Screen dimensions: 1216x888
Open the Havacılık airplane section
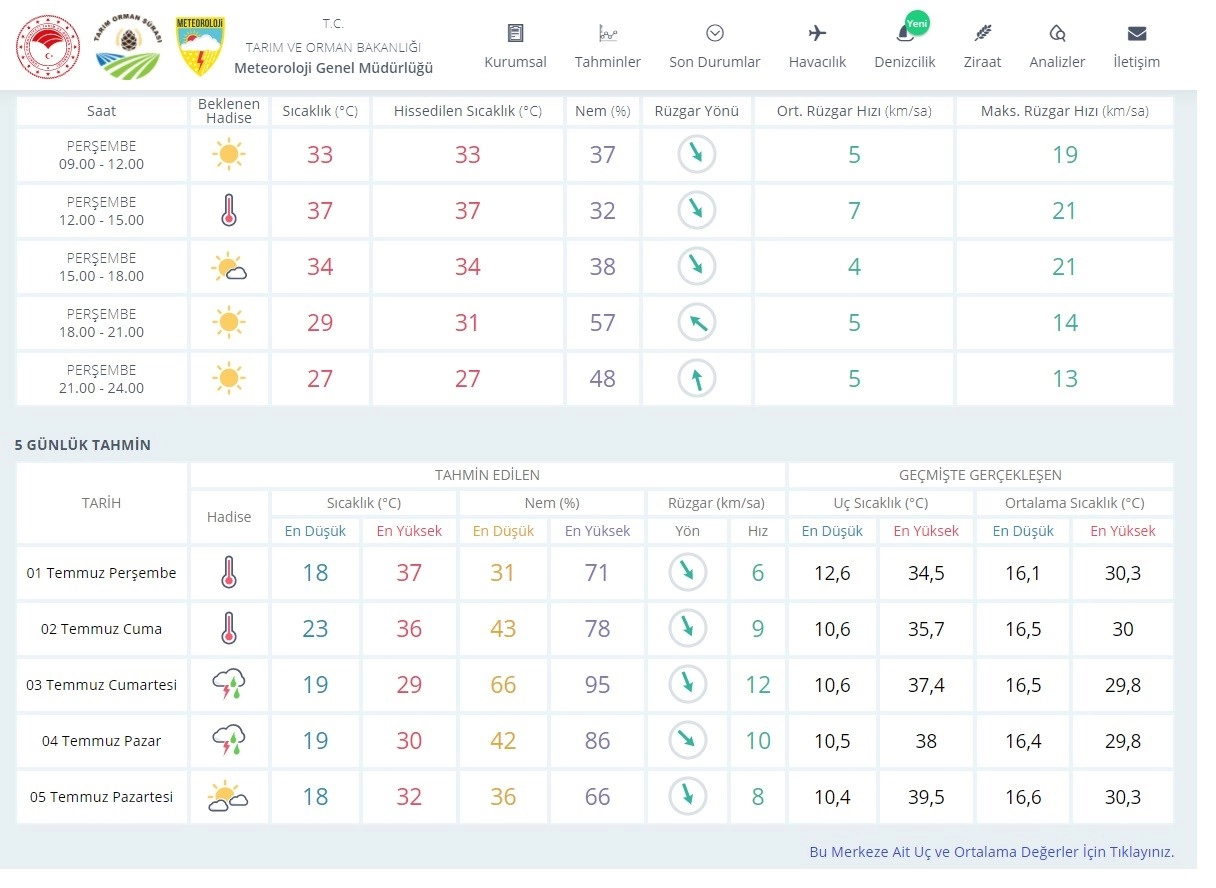817,47
